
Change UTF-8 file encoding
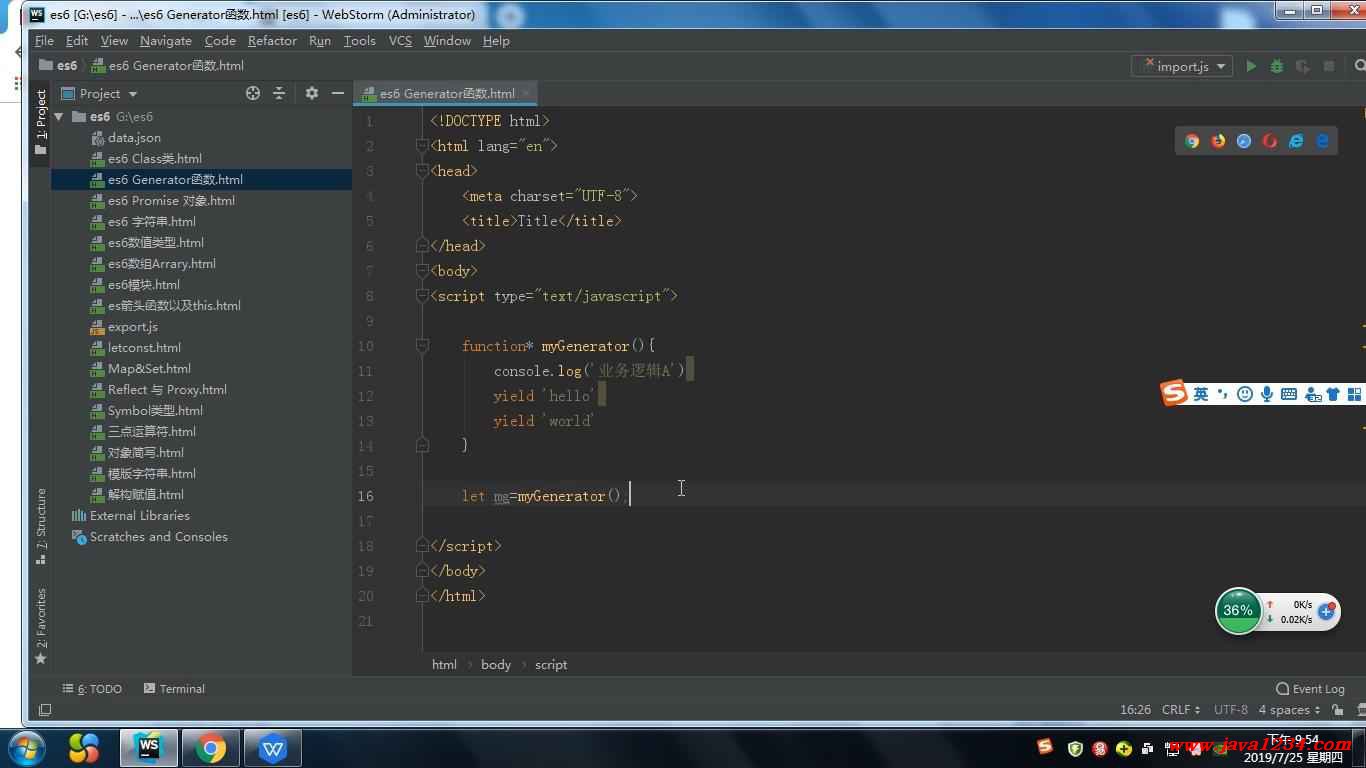click(x=1231, y=710)
